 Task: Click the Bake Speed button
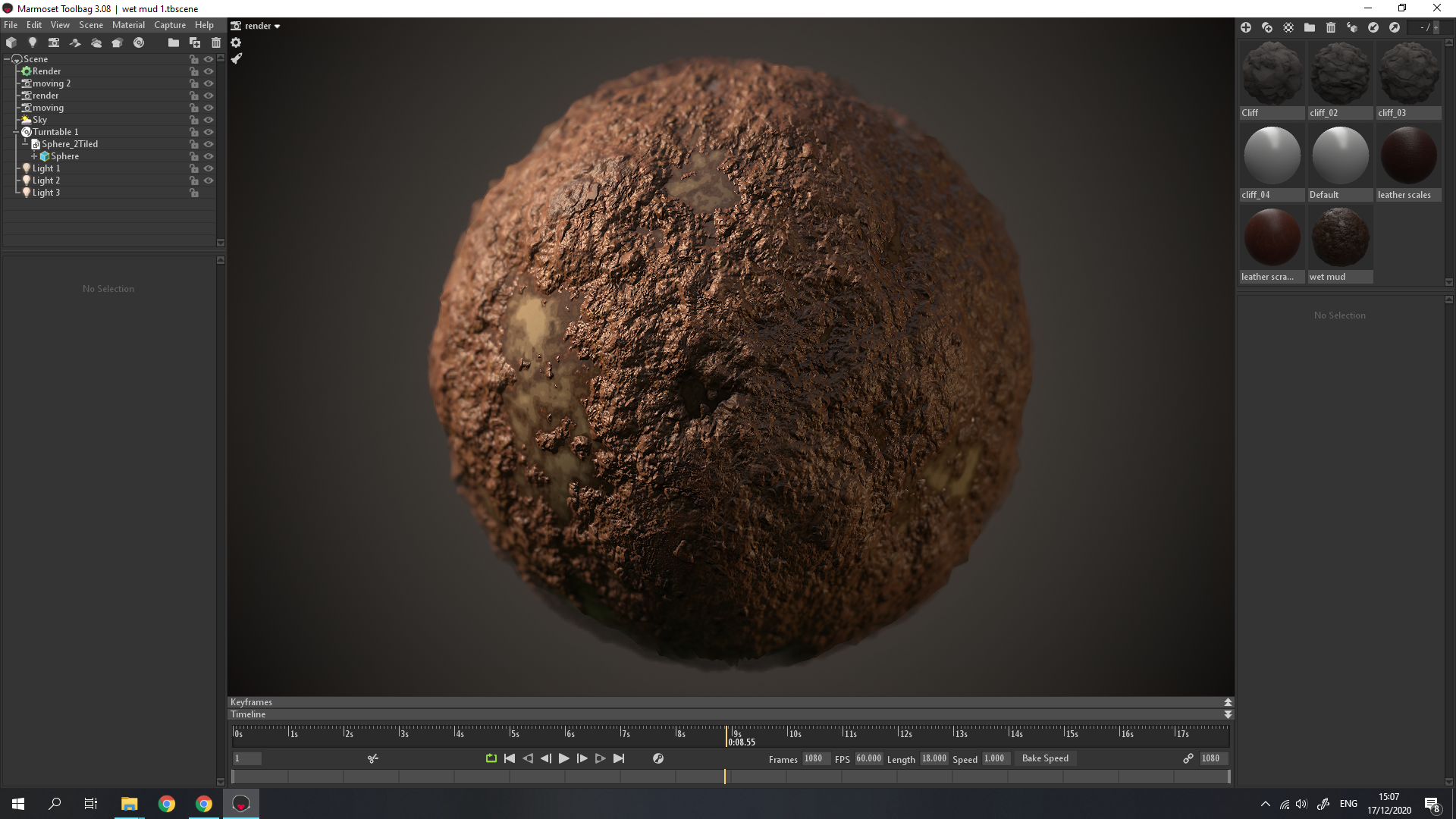(1045, 758)
